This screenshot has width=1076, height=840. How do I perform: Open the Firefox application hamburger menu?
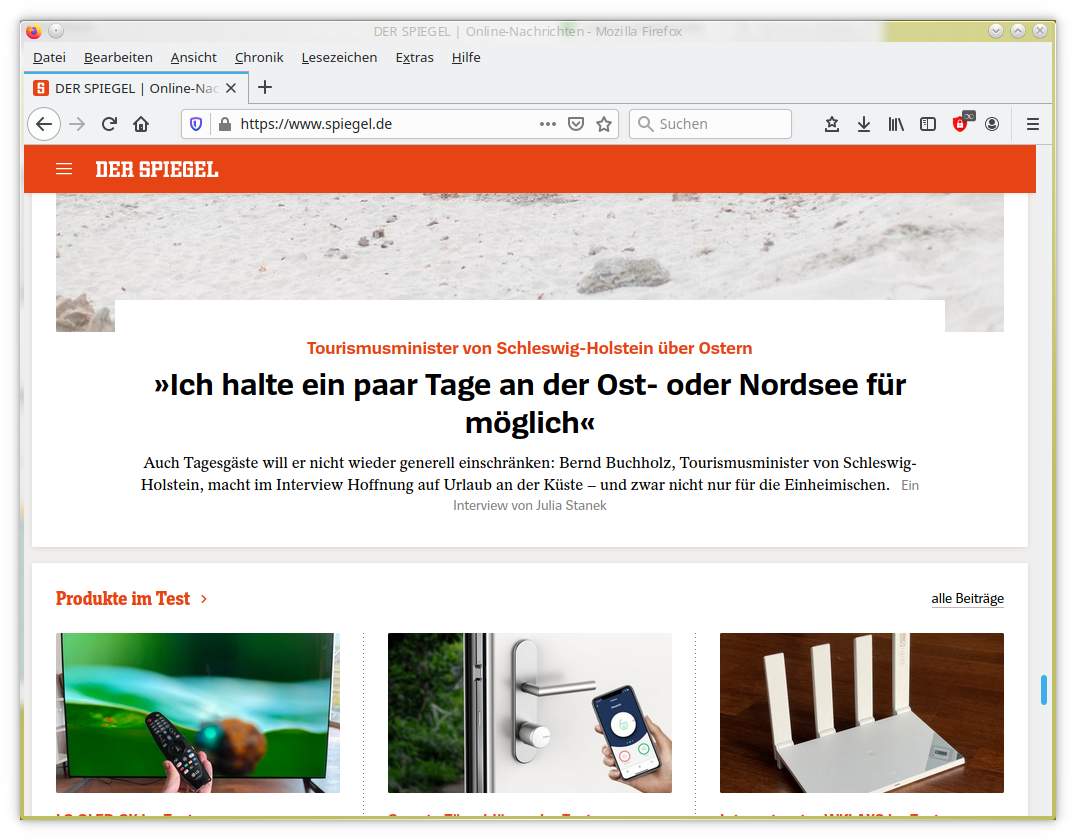[x=1033, y=124]
